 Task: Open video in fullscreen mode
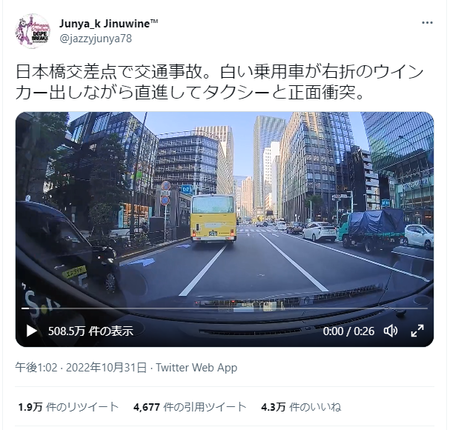pyautogui.click(x=417, y=331)
